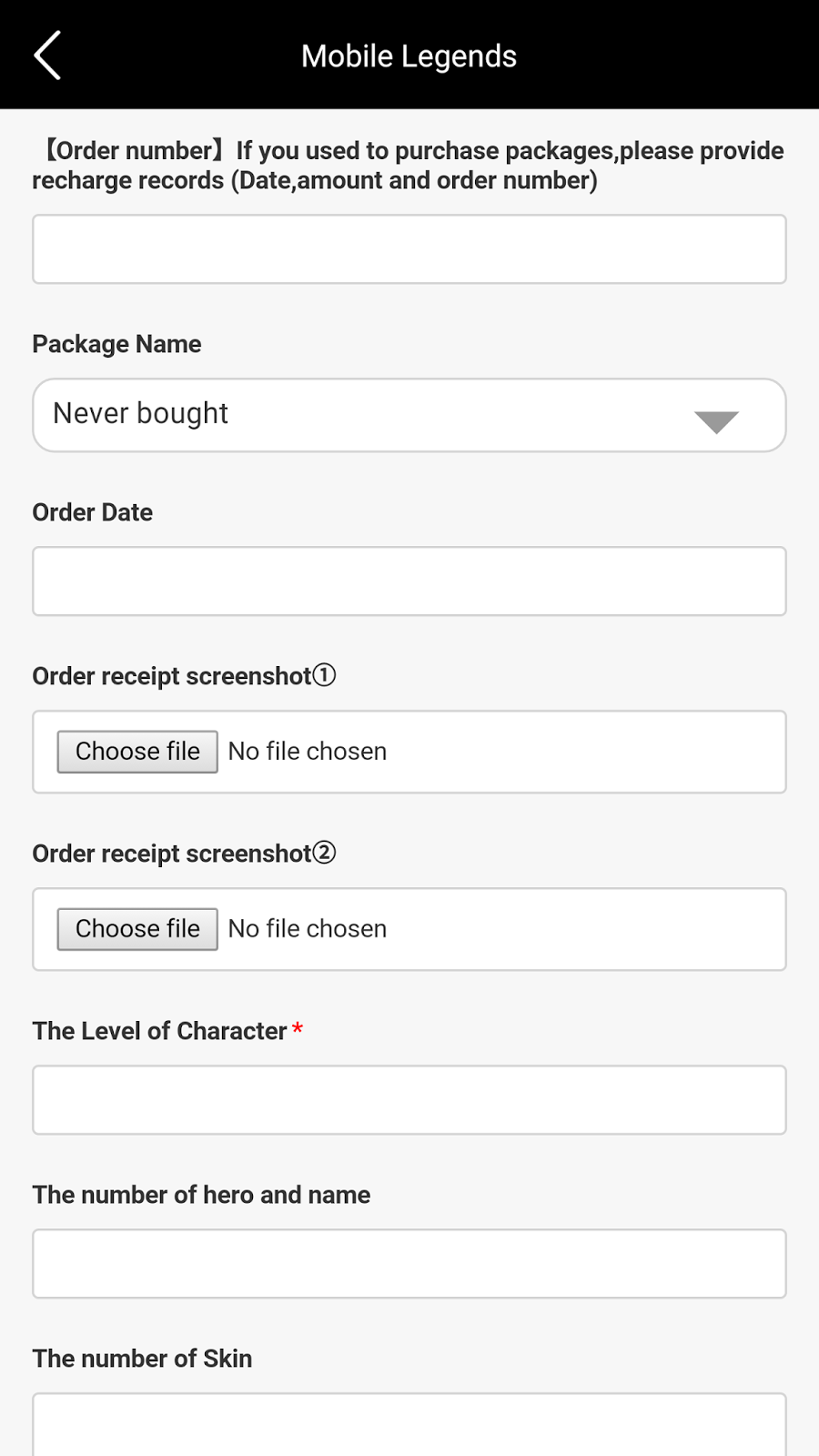Choose file for Order receipt screenshot②

click(137, 929)
